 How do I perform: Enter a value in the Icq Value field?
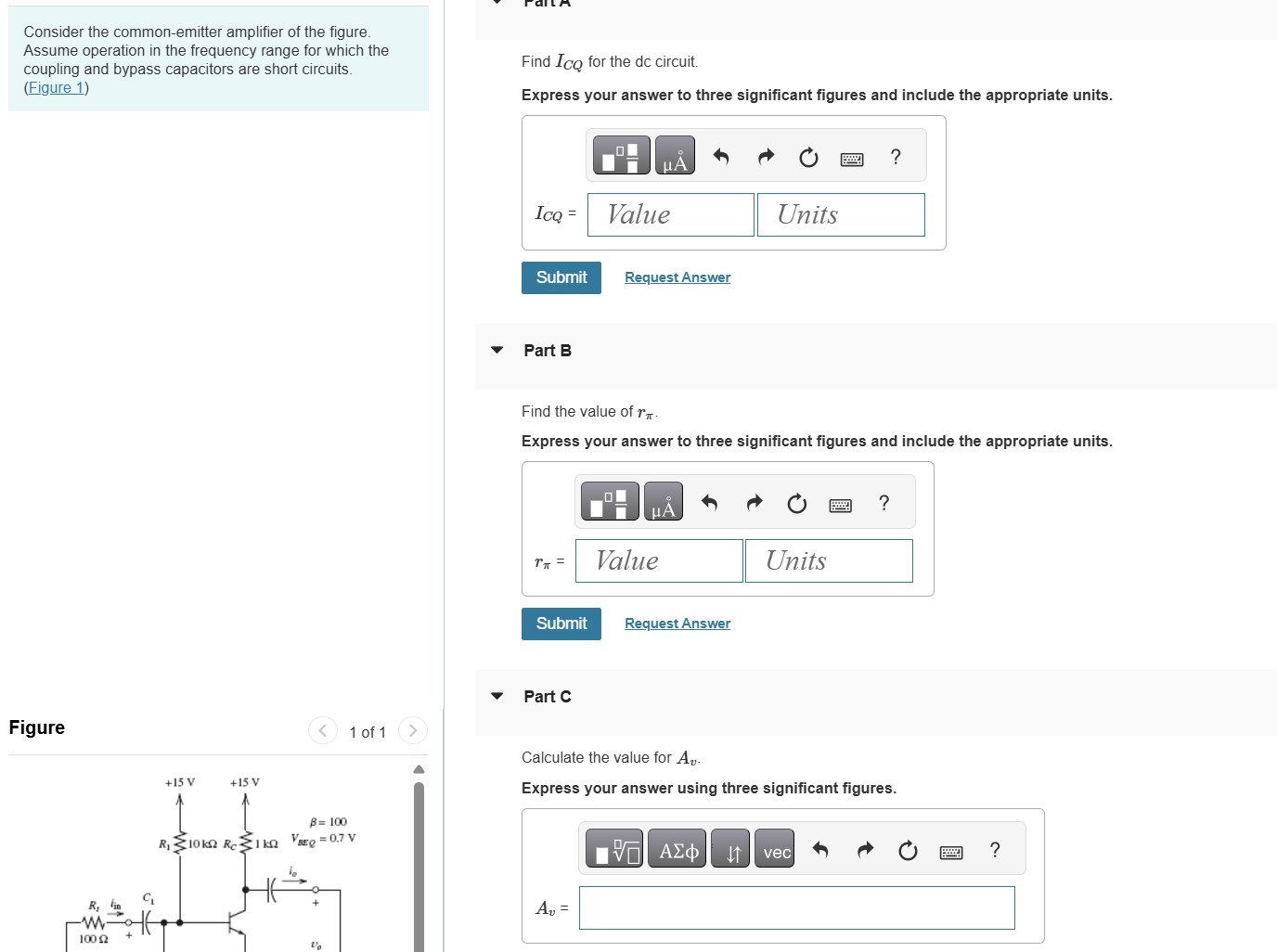tap(670, 214)
